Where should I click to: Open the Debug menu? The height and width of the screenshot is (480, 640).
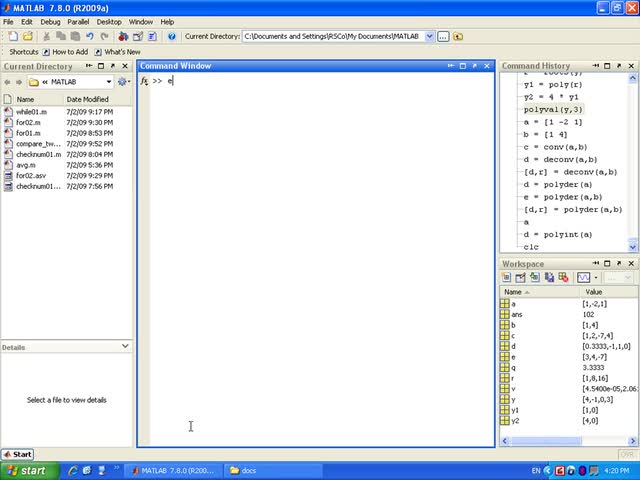point(50,22)
